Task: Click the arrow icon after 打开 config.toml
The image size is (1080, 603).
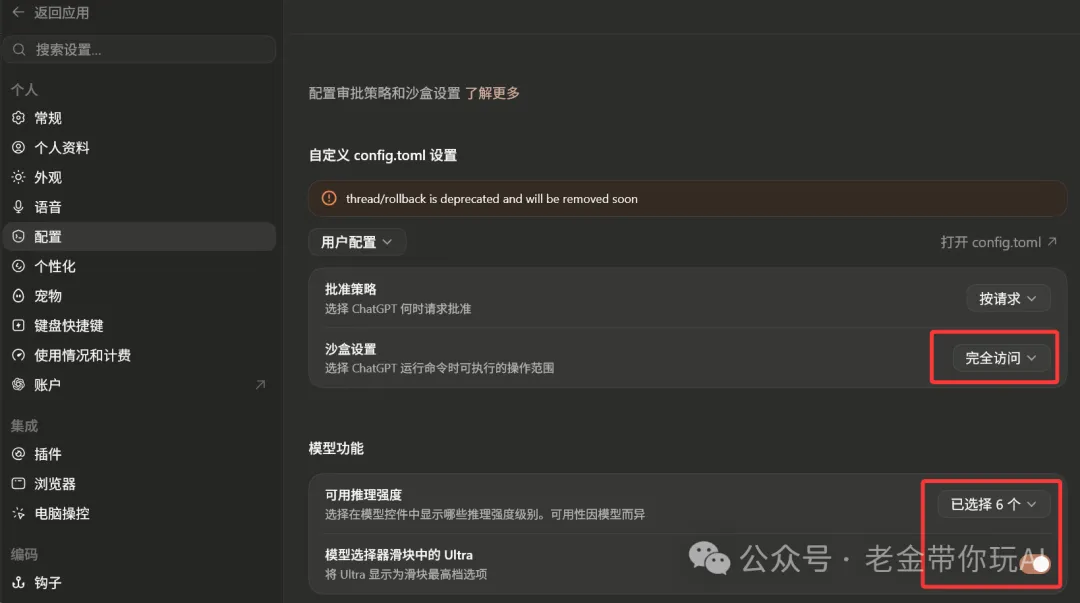Action: pyautogui.click(x=1052, y=242)
